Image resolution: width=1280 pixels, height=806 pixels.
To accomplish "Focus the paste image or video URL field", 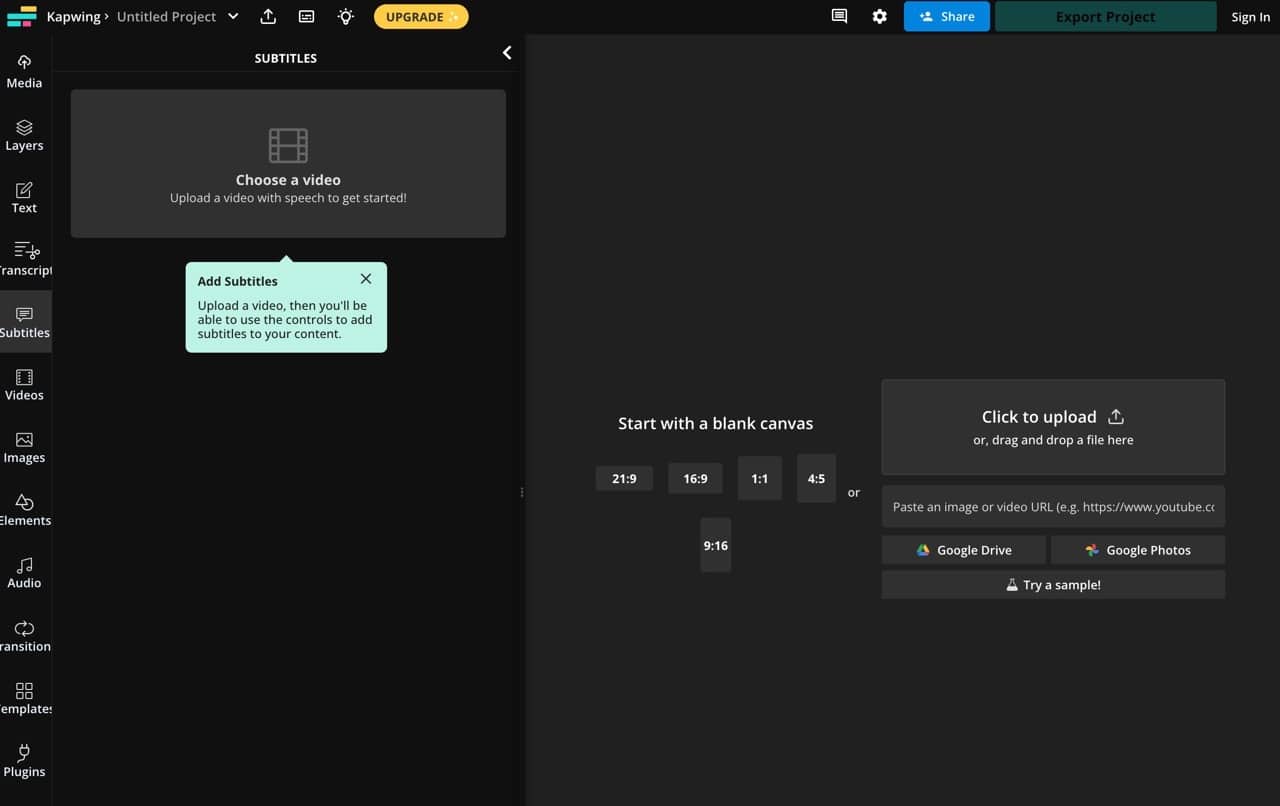I will click(x=1053, y=507).
